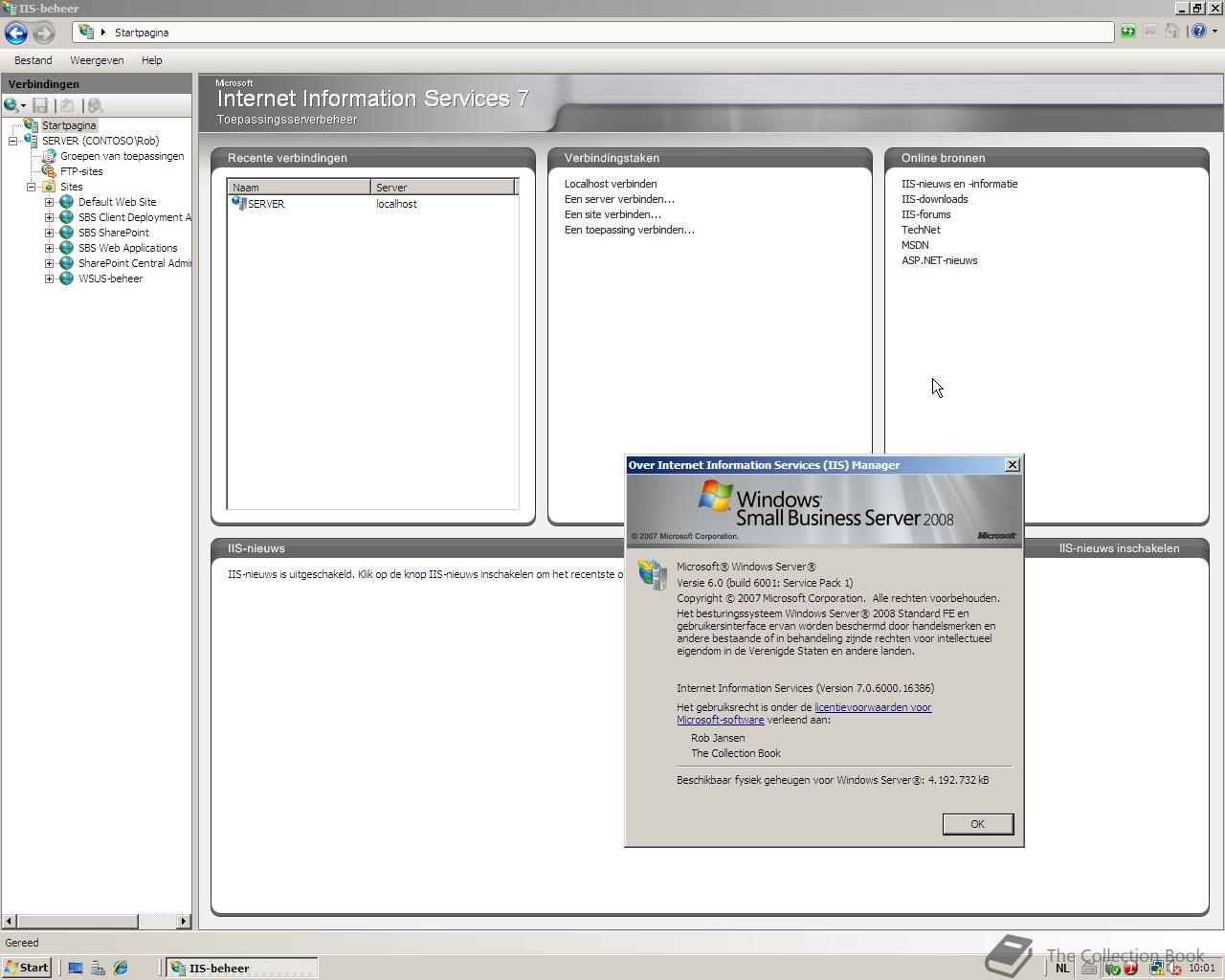Screen dimensions: 1225x980
Task: Click globe icon of SBS SharePoint
Action: point(66,233)
